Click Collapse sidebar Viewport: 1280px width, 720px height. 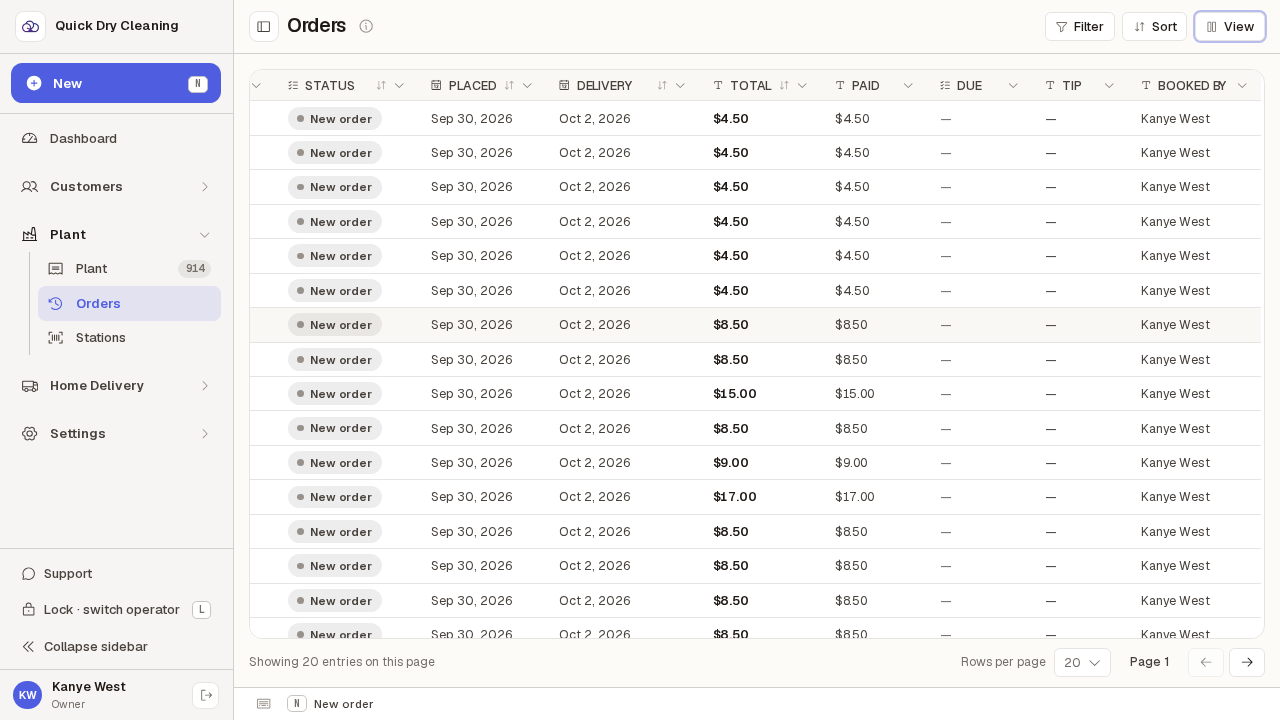116,646
